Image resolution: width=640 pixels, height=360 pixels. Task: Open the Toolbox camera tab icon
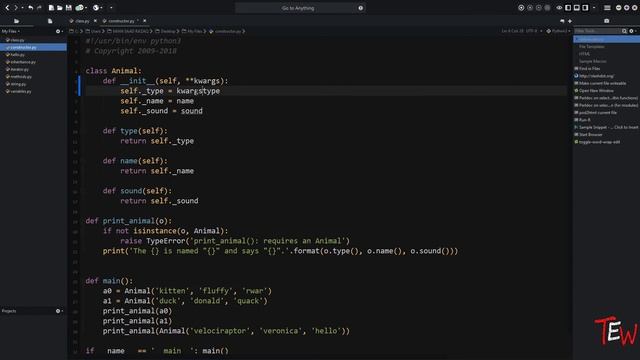(607, 21)
